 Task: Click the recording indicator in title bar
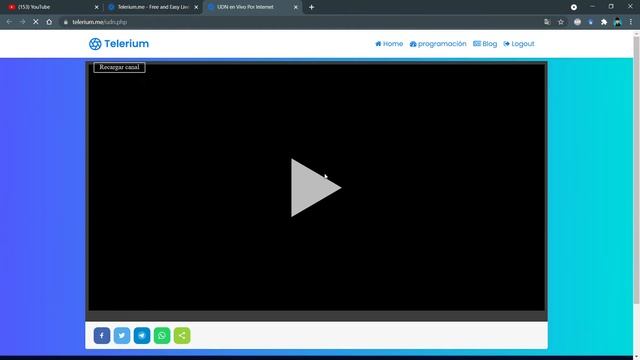point(573,7)
